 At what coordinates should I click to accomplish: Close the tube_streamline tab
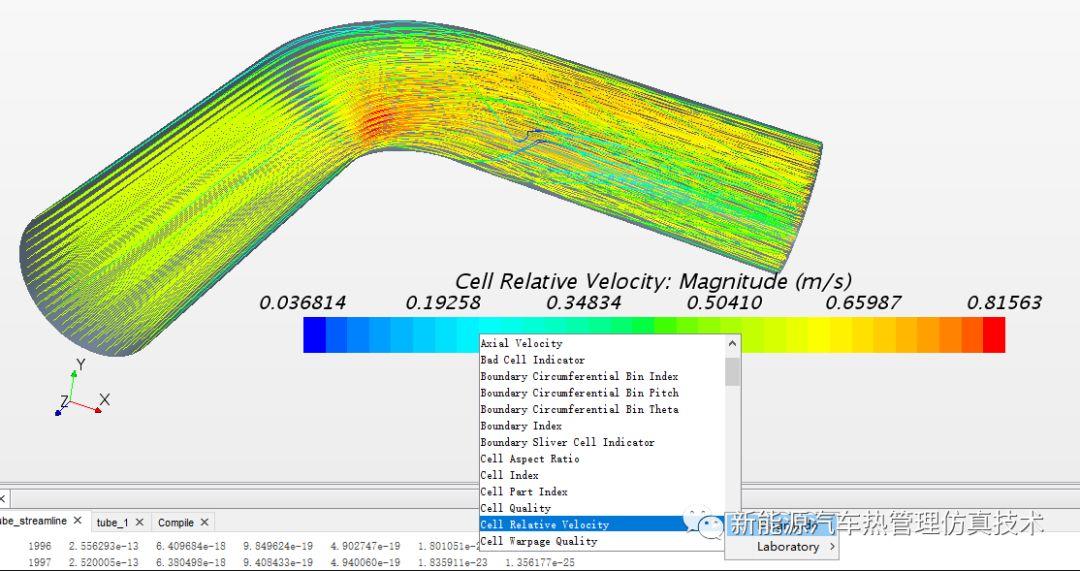coord(78,521)
